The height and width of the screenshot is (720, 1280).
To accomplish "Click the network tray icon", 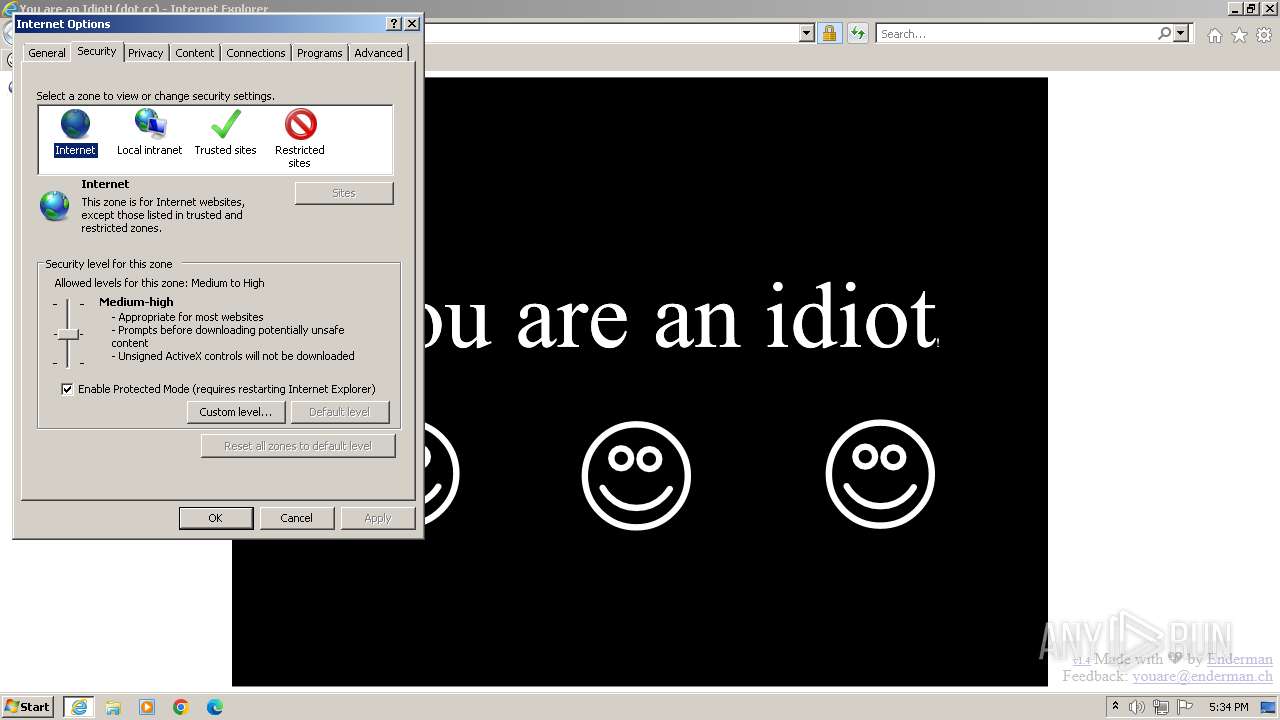I will point(1161,707).
